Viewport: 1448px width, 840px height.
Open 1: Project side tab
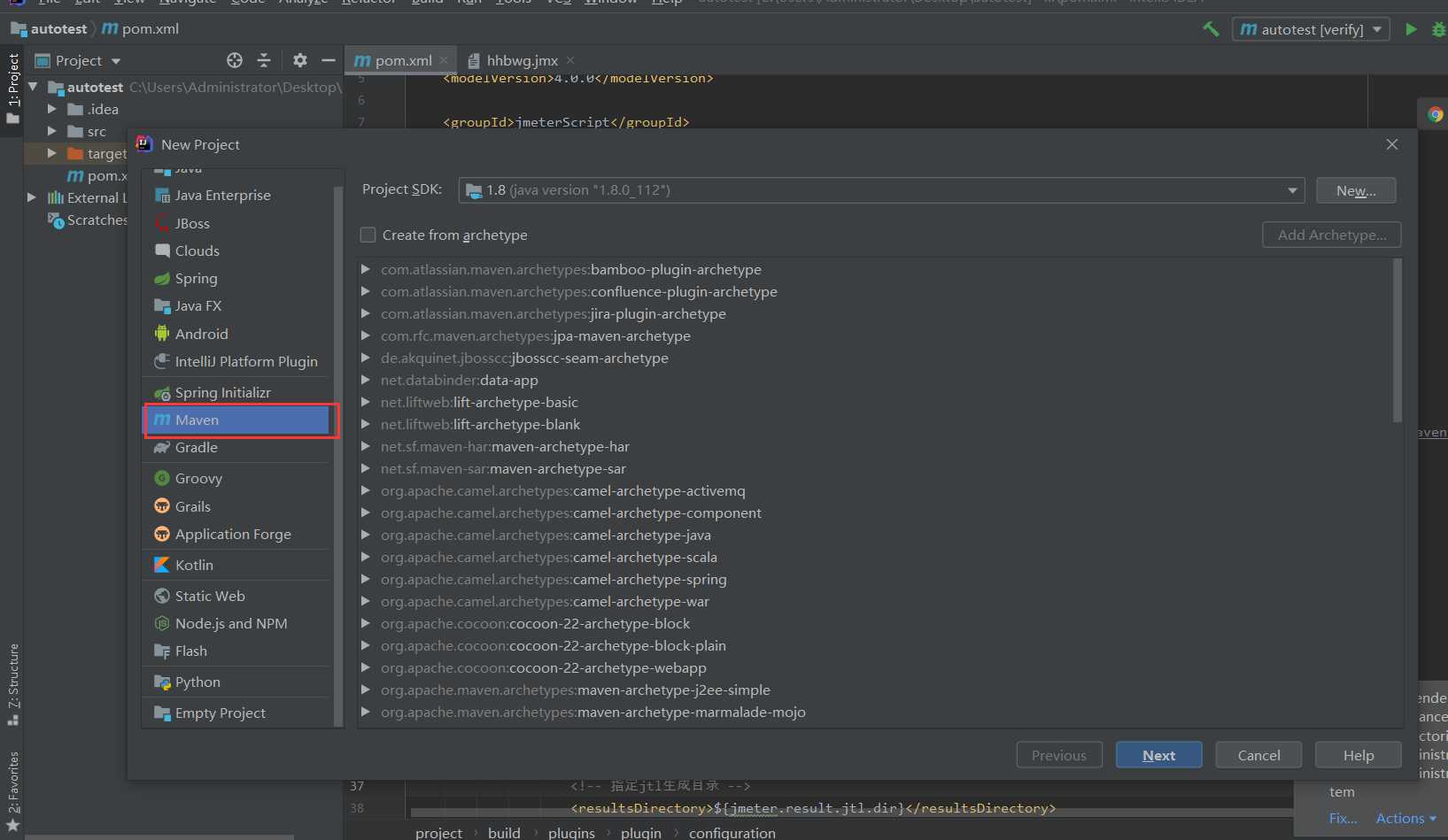click(12, 89)
